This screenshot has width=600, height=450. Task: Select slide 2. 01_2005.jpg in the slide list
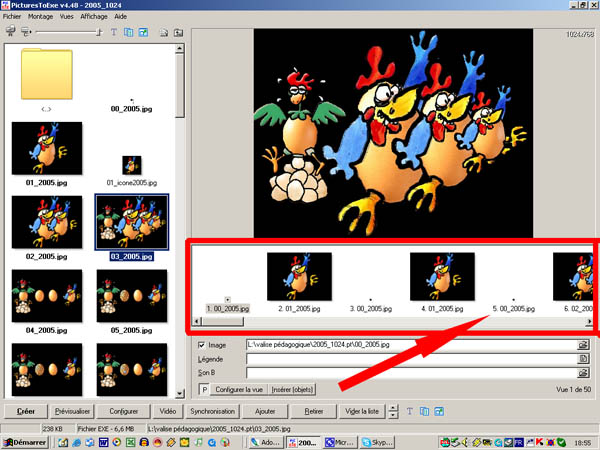(x=299, y=276)
